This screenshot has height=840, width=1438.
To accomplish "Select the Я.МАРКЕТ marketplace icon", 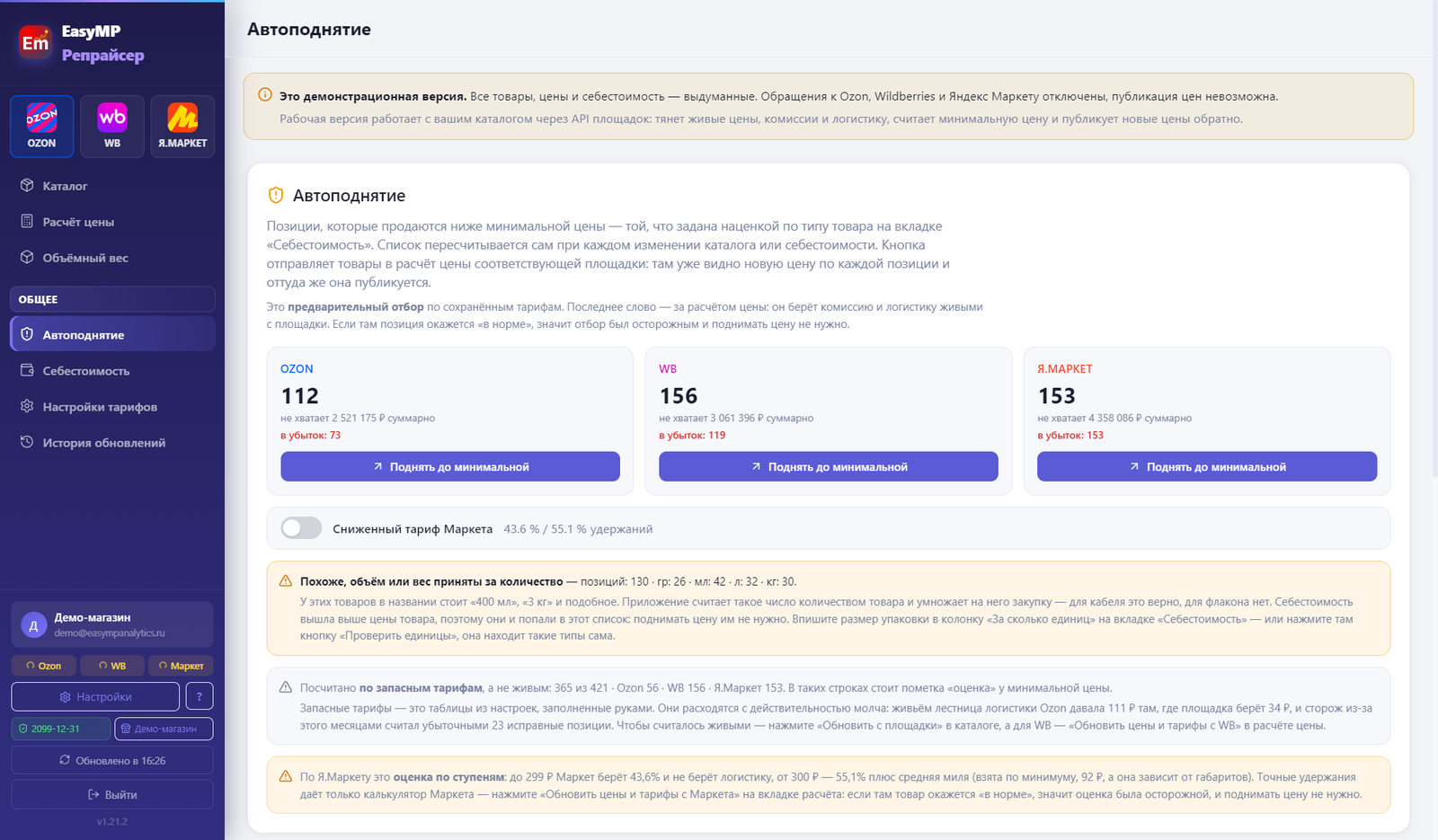I will [x=182, y=126].
